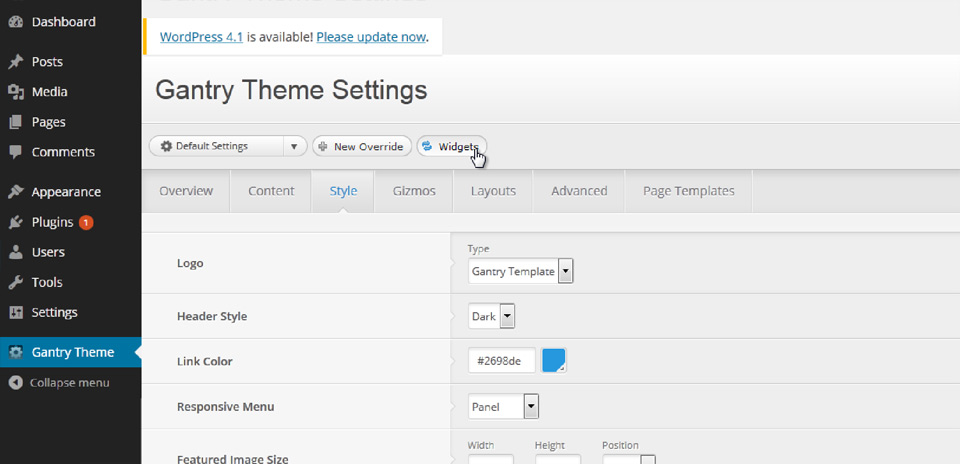
Task: Click the Users person icon
Action: click(16, 252)
